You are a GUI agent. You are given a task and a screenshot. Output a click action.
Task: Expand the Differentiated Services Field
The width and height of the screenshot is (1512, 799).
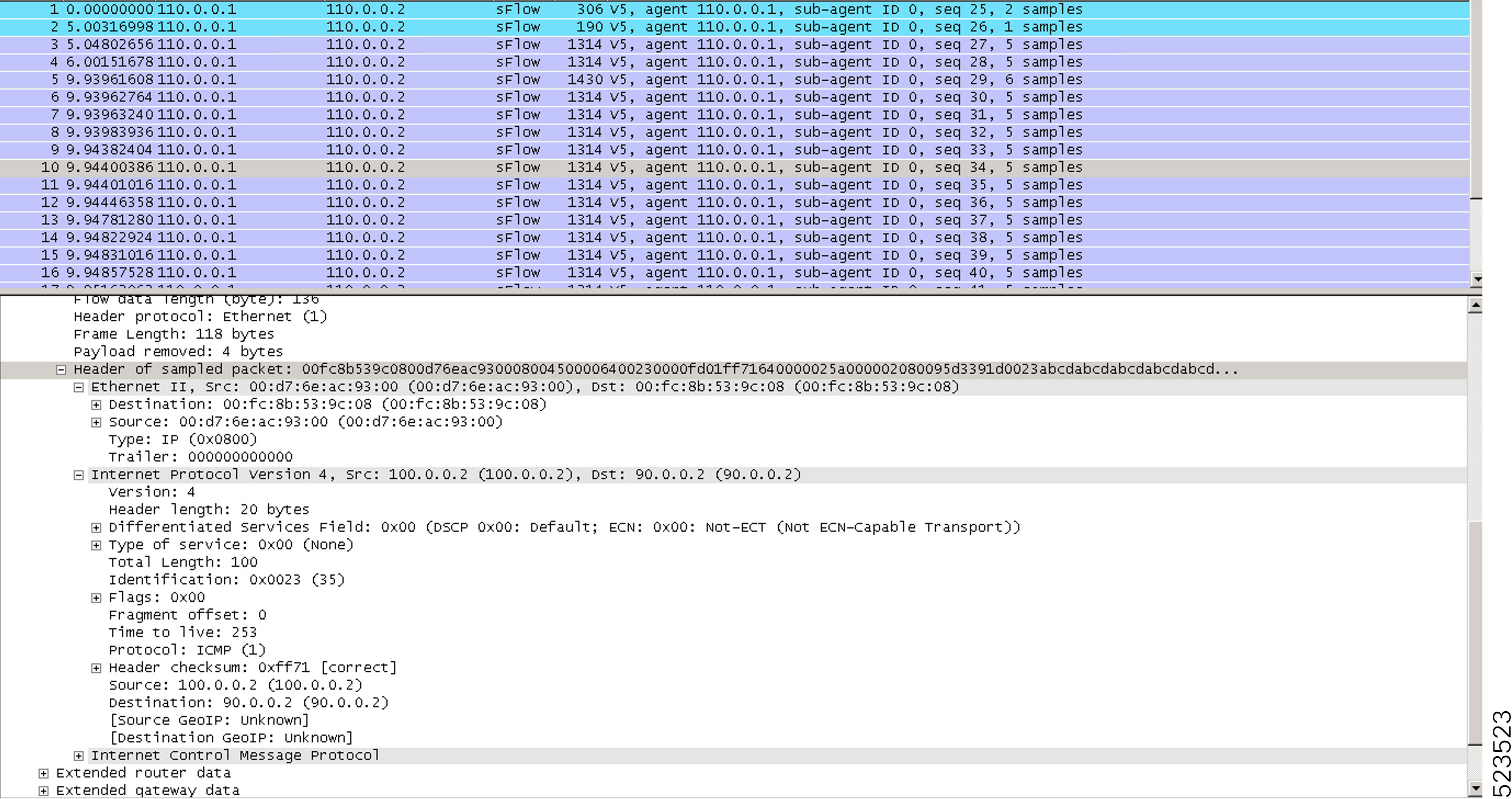click(x=96, y=528)
